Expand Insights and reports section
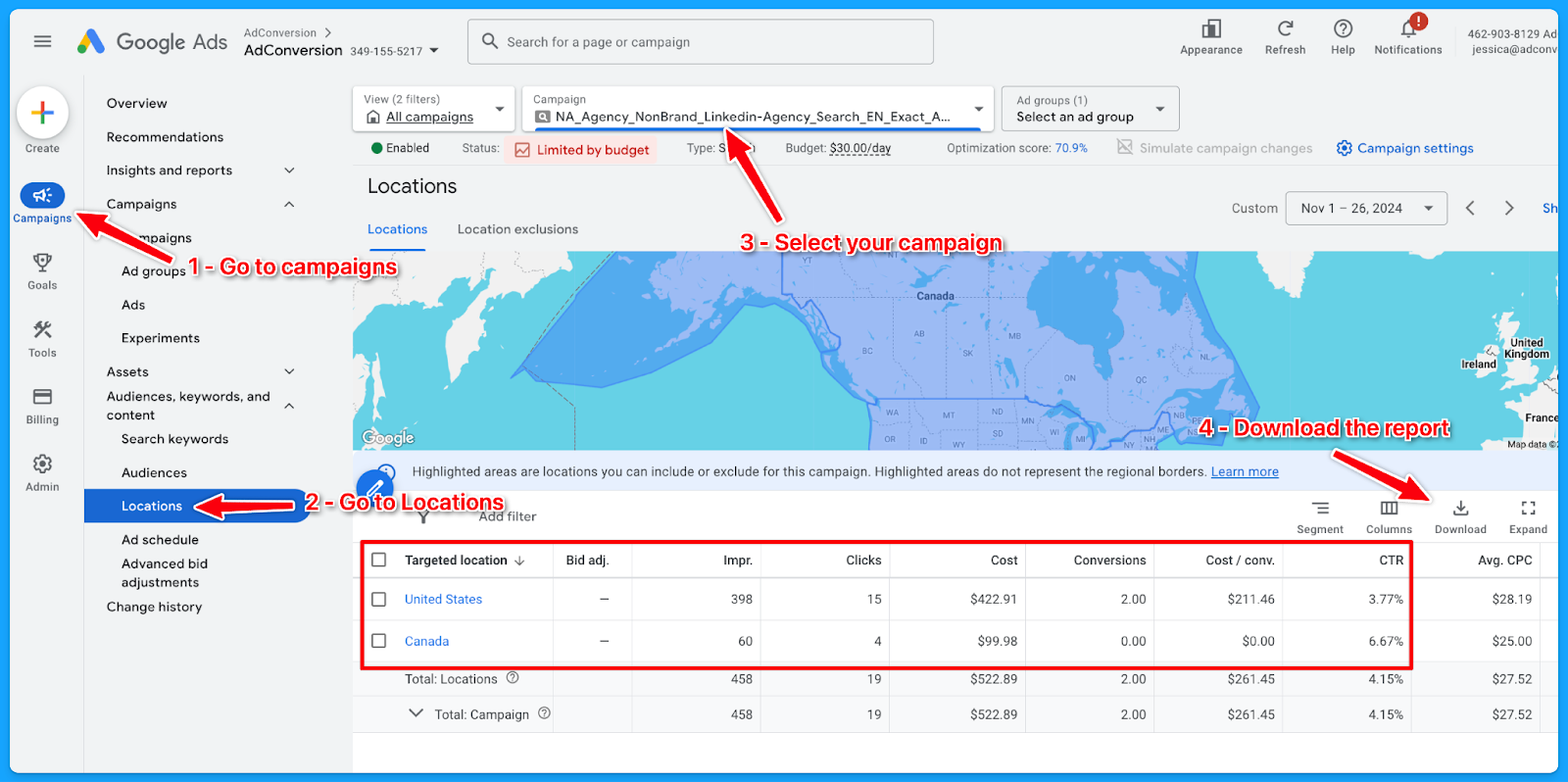This screenshot has height=782, width=1568. pyautogui.click(x=289, y=171)
